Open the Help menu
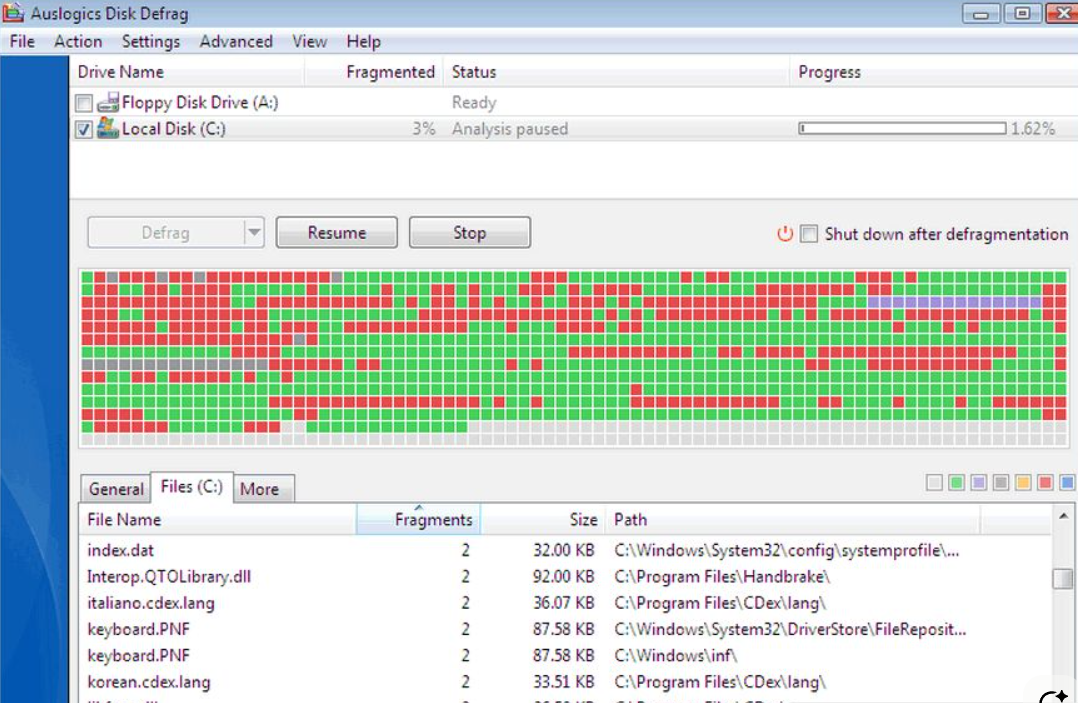Screen dimensions: 1078x703 tap(363, 41)
